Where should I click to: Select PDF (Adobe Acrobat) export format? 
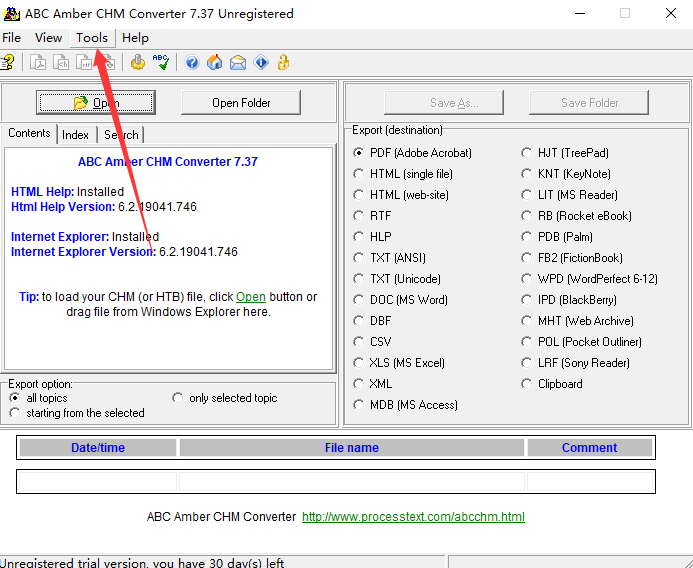point(360,153)
